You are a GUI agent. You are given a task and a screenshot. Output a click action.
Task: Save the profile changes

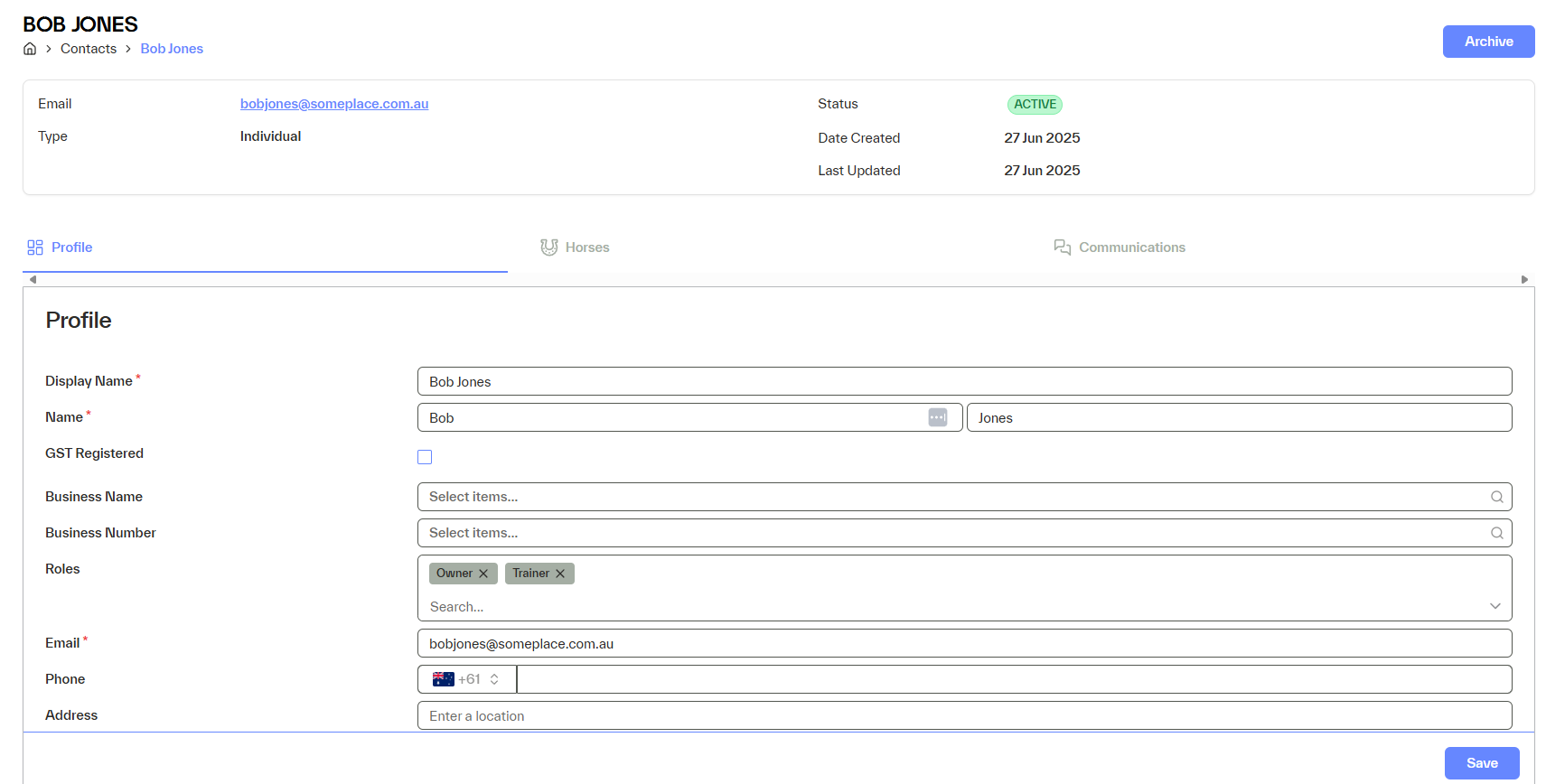(x=1481, y=763)
